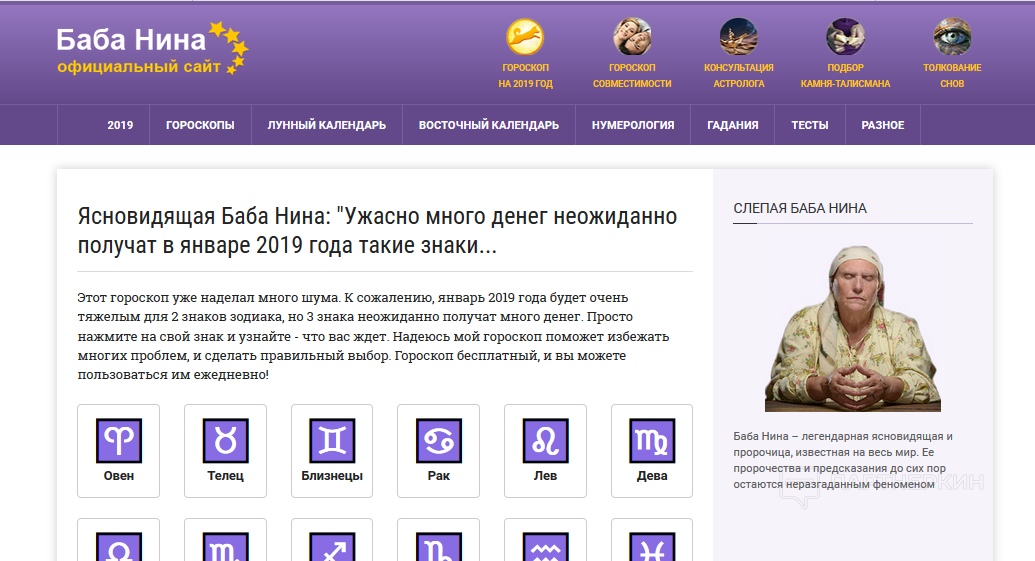Screen dimensions: 1035x561
Task: Click the Гороскоп на 2019 год text link
Action: click(x=525, y=75)
